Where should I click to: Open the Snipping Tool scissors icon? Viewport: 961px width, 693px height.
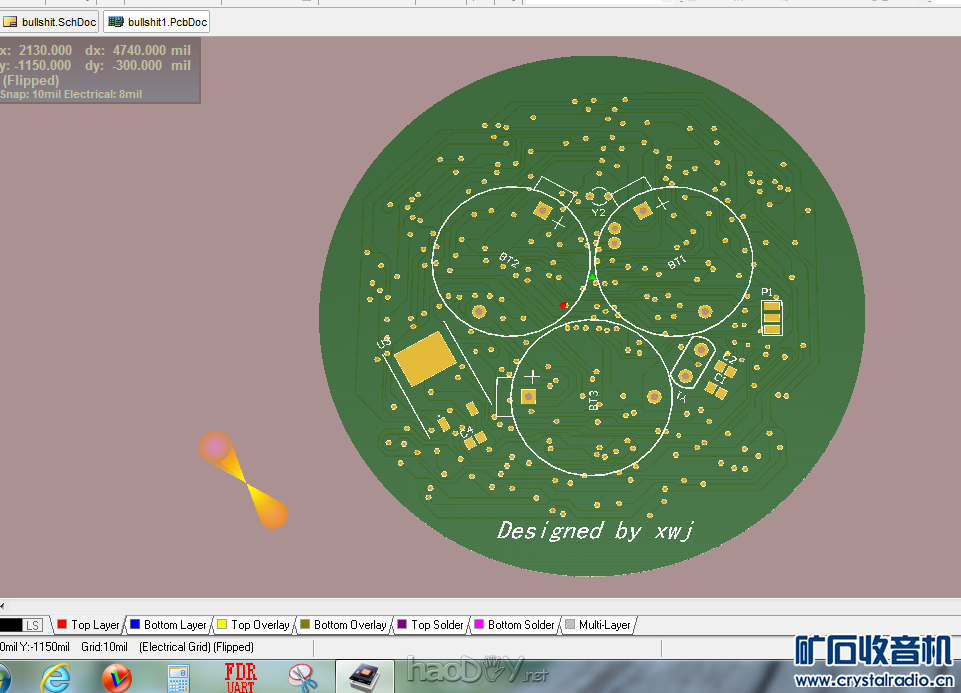[x=301, y=678]
